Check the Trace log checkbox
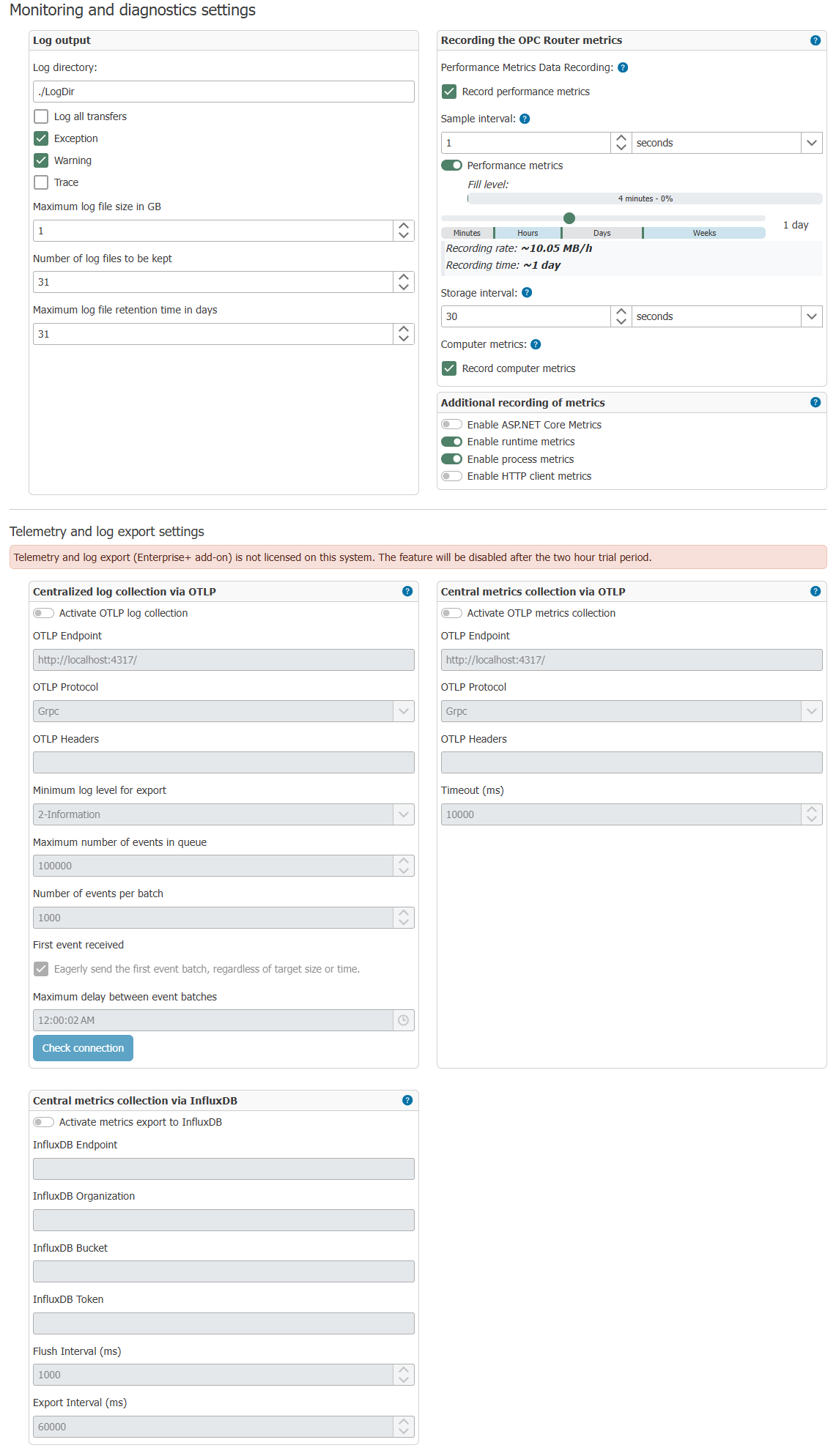 click(x=41, y=182)
